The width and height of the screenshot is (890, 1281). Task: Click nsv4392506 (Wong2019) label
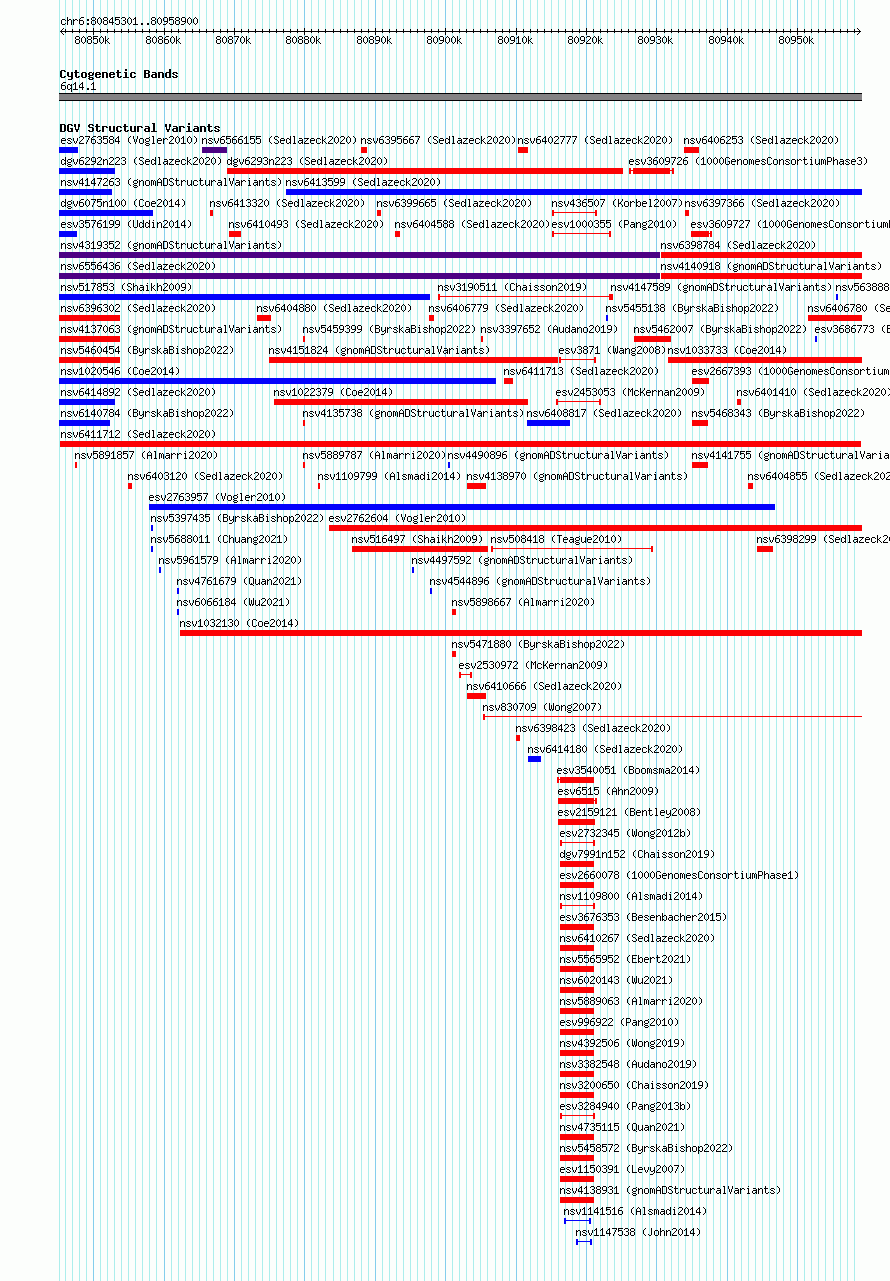click(x=623, y=1043)
